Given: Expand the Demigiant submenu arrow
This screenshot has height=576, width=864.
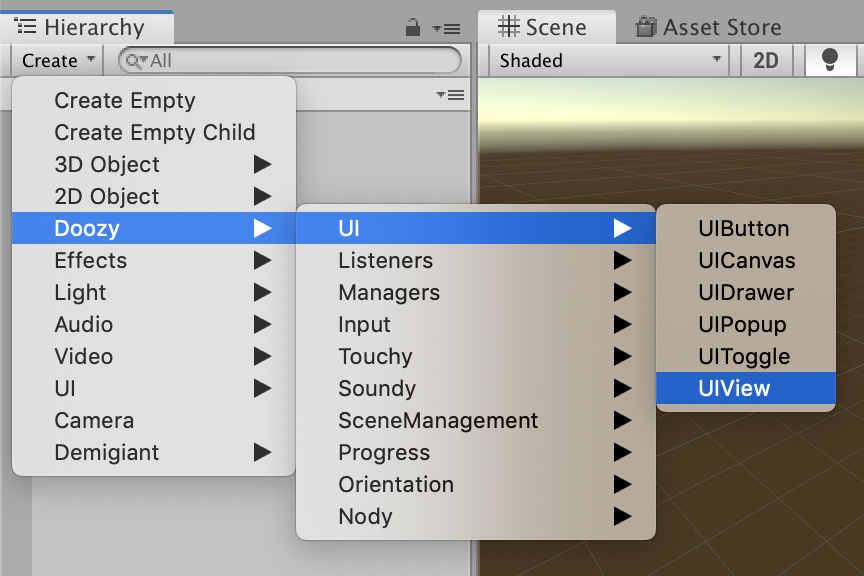Looking at the screenshot, I should [262, 452].
